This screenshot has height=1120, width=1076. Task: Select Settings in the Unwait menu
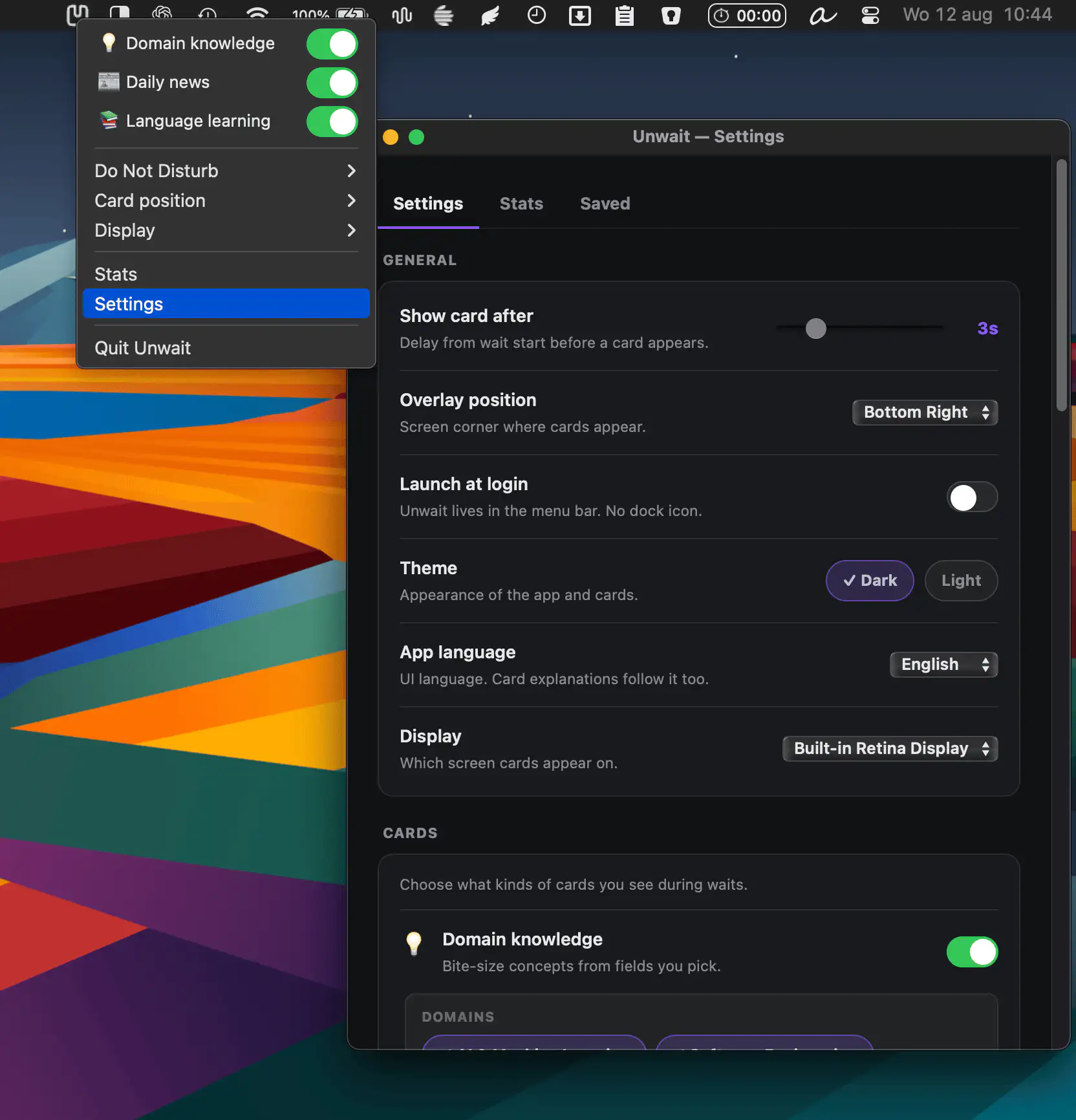[226, 304]
